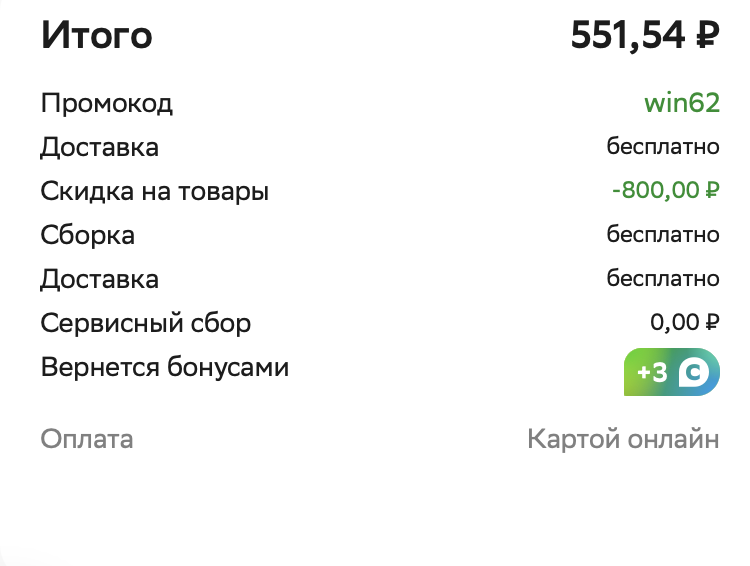Screen dimensions: 750x566
Task: Click бесплатно value directly above 0,00 ₽
Action: click(663, 279)
